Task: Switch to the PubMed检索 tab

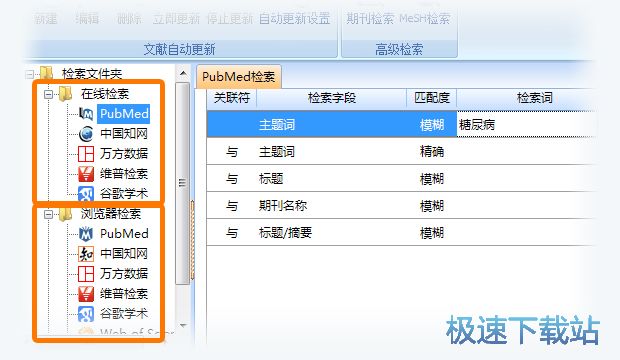Action: [x=238, y=76]
